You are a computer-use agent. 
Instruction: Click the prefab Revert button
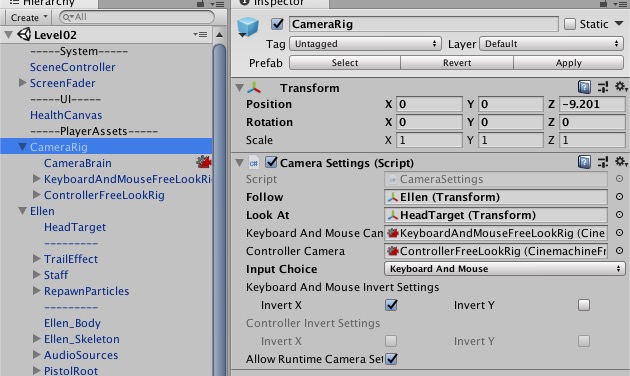(457, 63)
